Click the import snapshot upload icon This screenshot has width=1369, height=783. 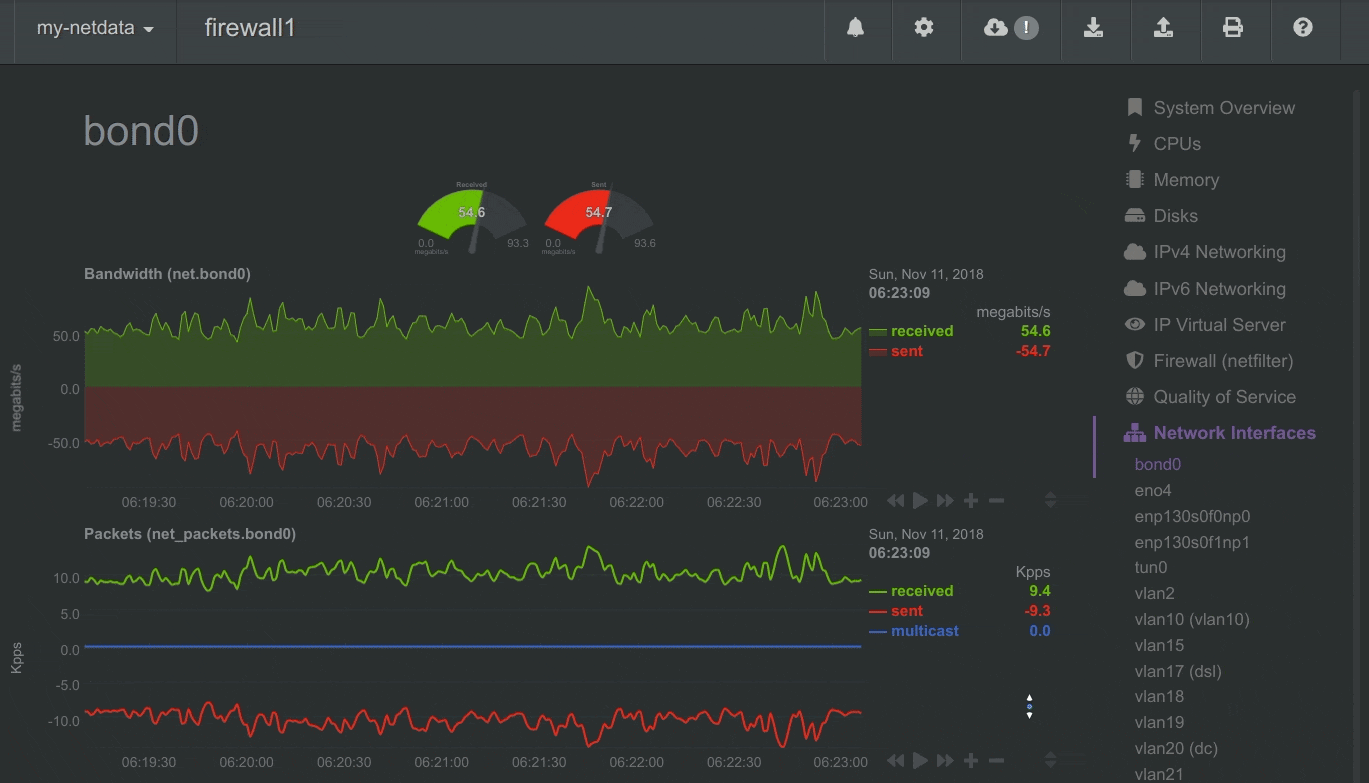pyautogui.click(x=1163, y=28)
